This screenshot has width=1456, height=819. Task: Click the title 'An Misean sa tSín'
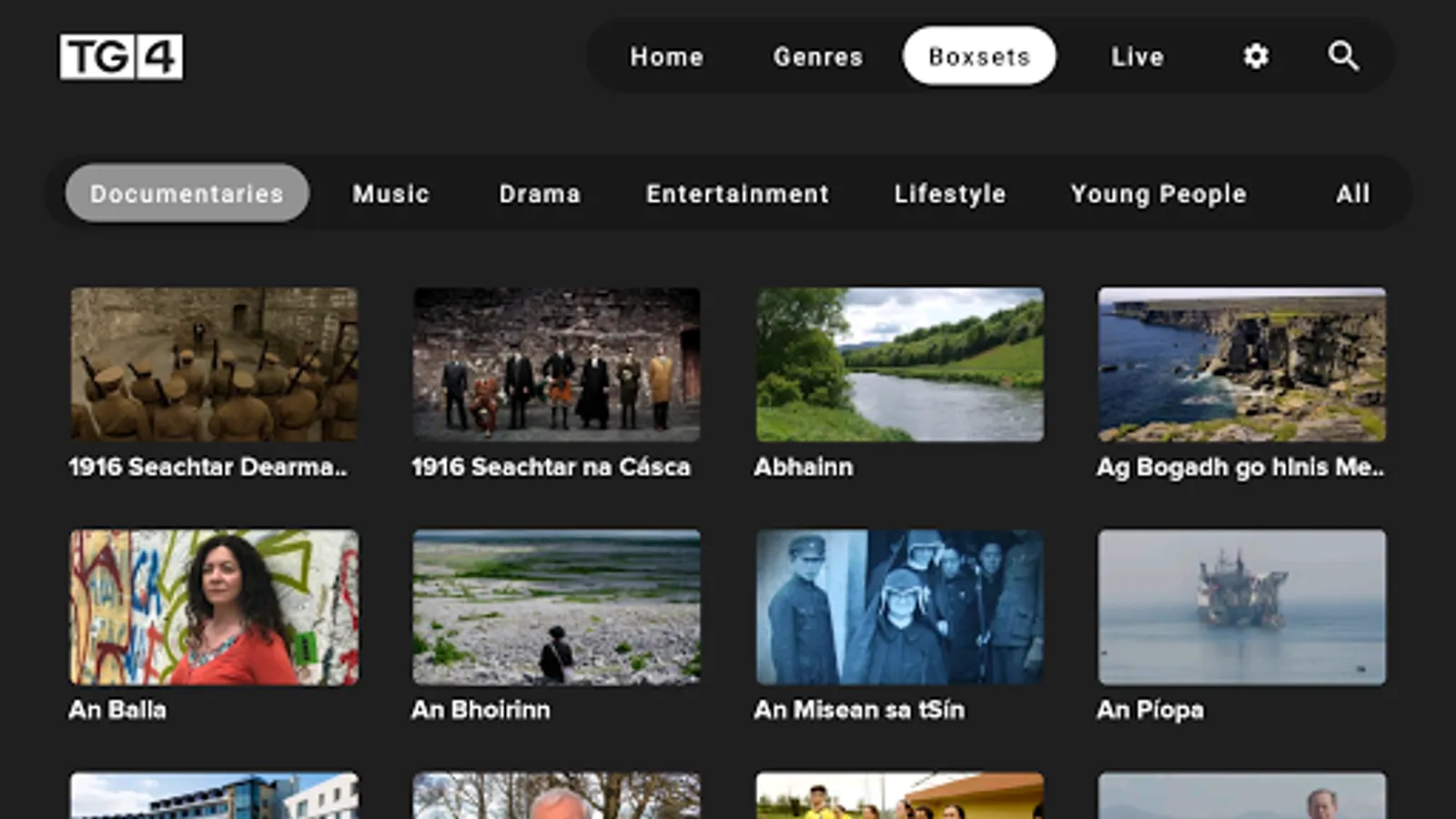click(859, 710)
